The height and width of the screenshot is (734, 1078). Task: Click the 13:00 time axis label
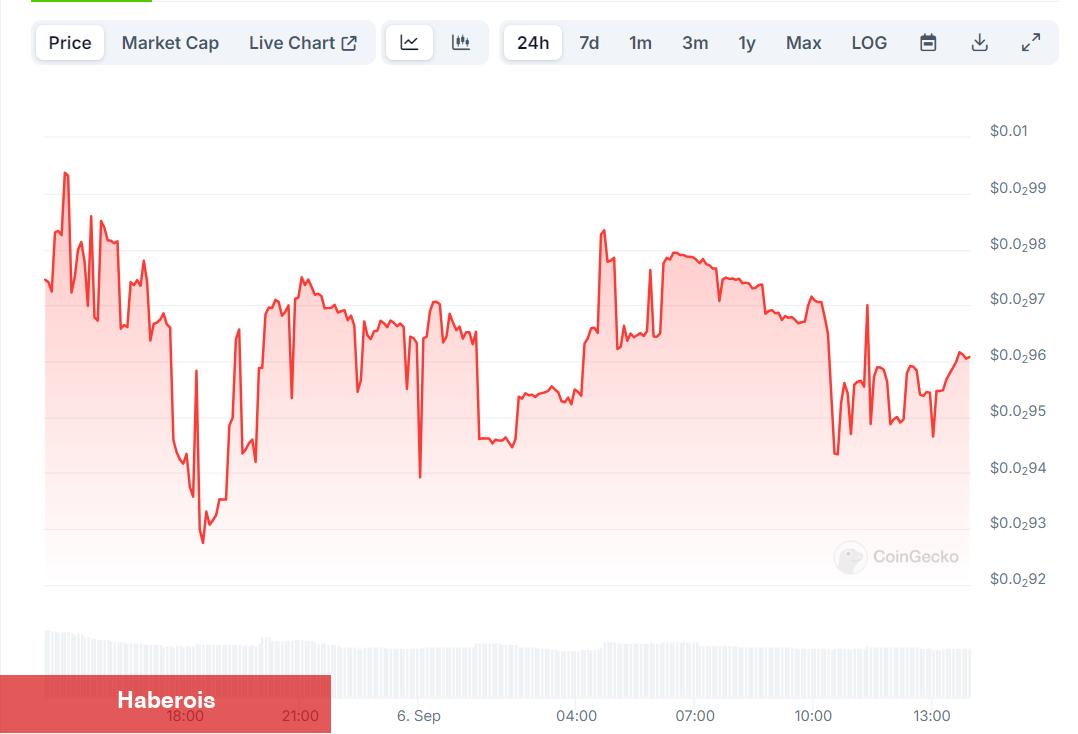pyautogui.click(x=932, y=716)
